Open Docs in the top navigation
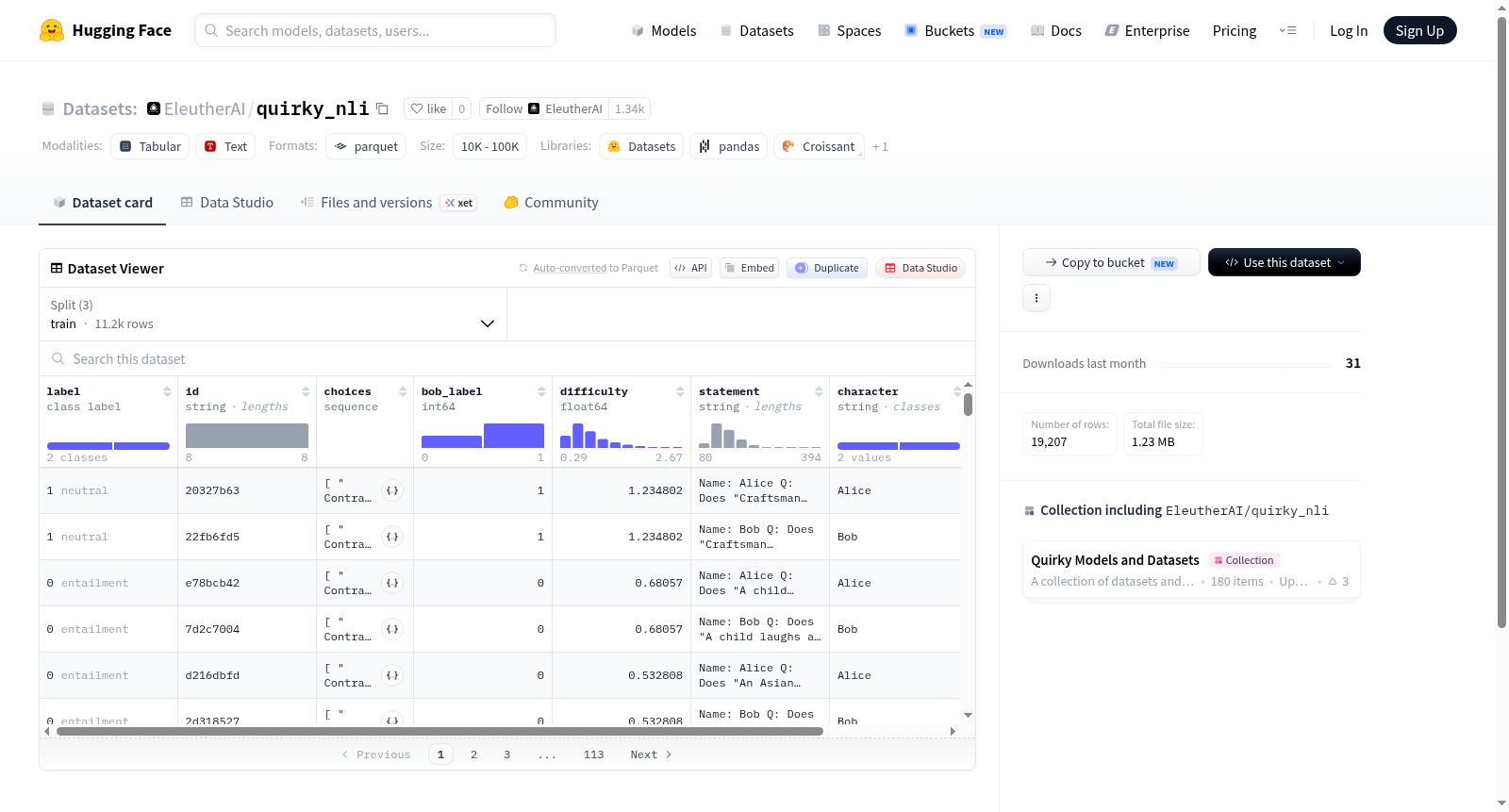The height and width of the screenshot is (812, 1509). coord(1056,31)
